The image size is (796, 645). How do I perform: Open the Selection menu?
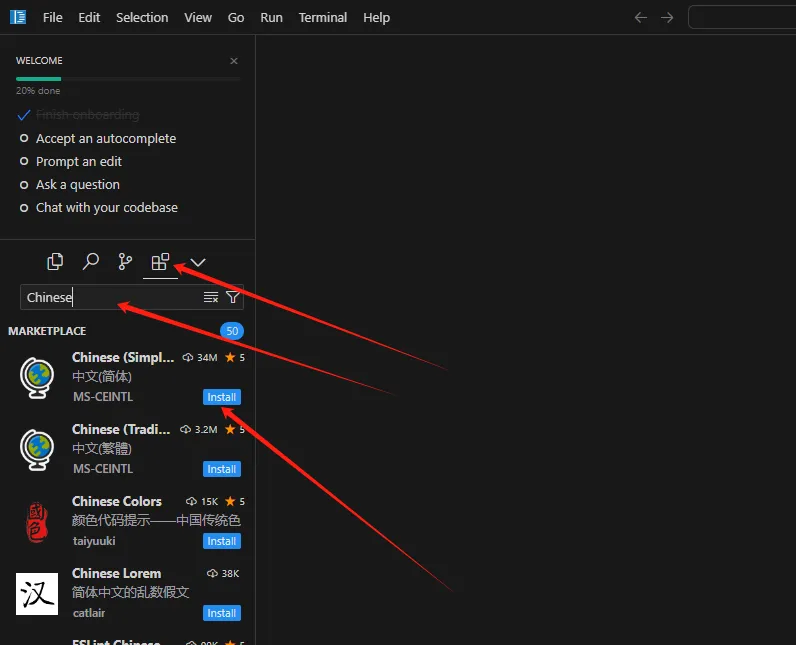click(142, 17)
